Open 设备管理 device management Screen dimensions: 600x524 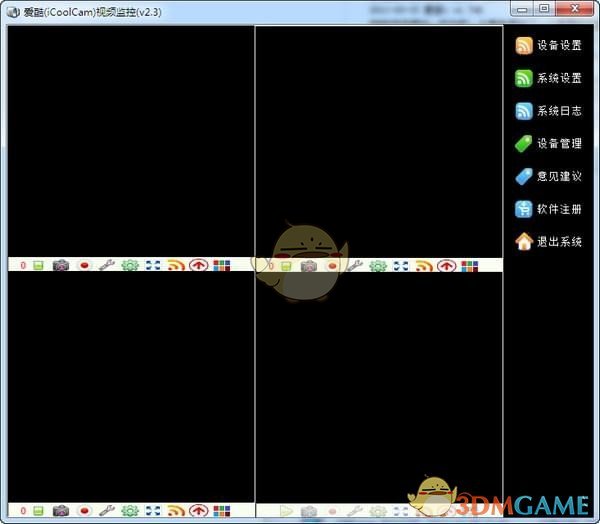(x=548, y=144)
